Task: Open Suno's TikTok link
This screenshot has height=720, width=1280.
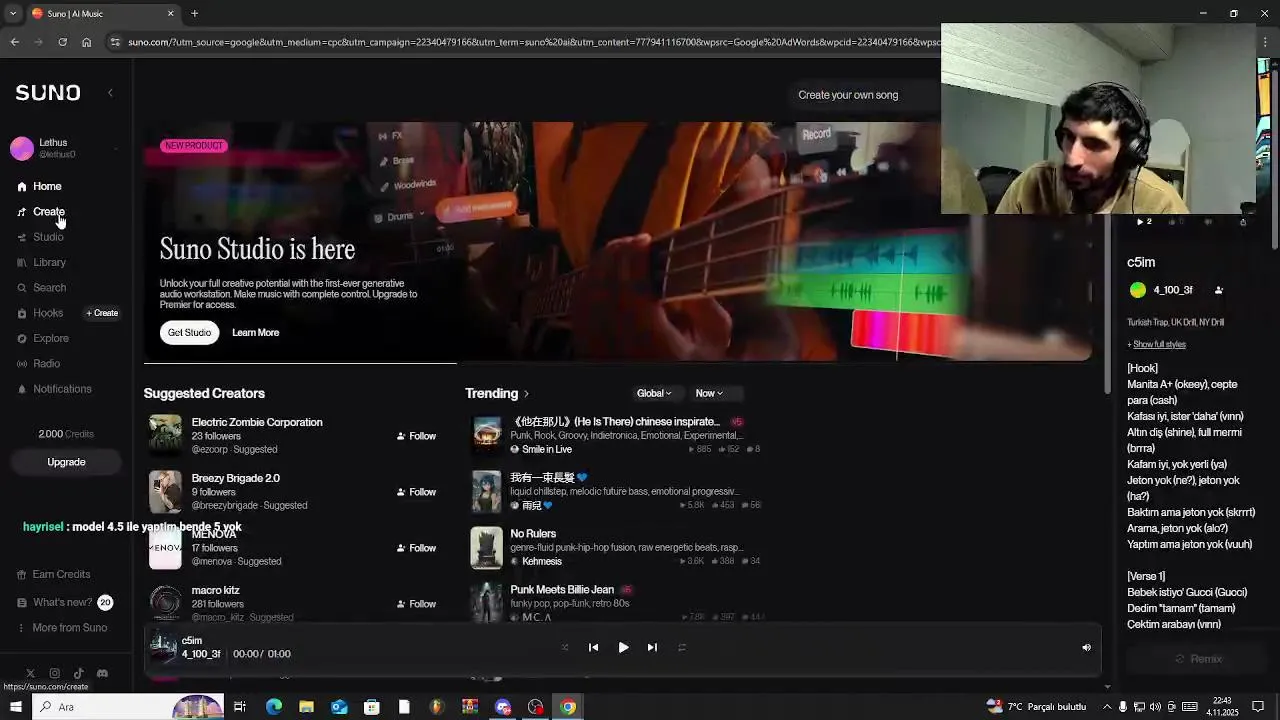Action: [78, 673]
